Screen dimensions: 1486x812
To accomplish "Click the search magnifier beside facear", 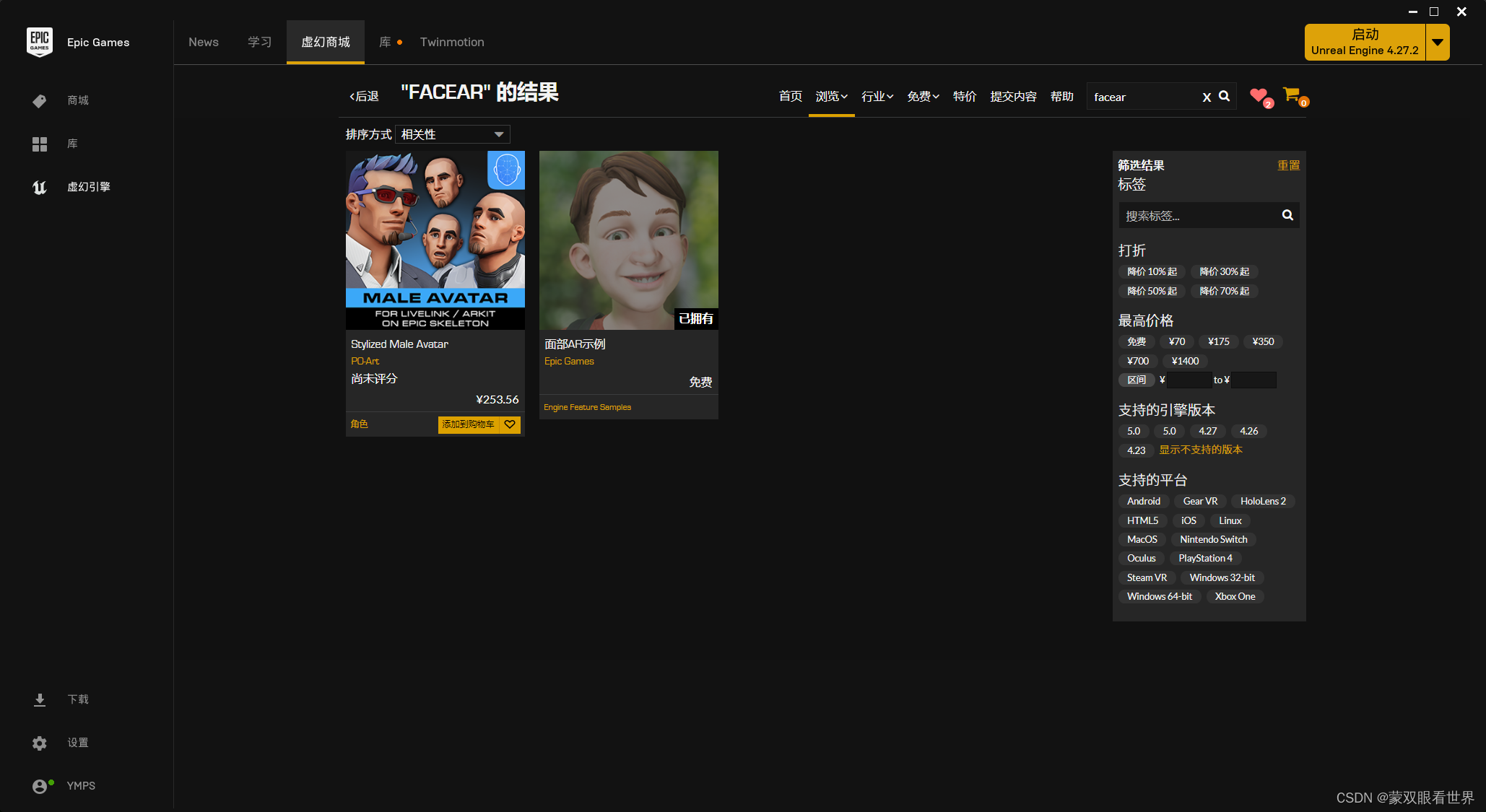I will (1225, 96).
